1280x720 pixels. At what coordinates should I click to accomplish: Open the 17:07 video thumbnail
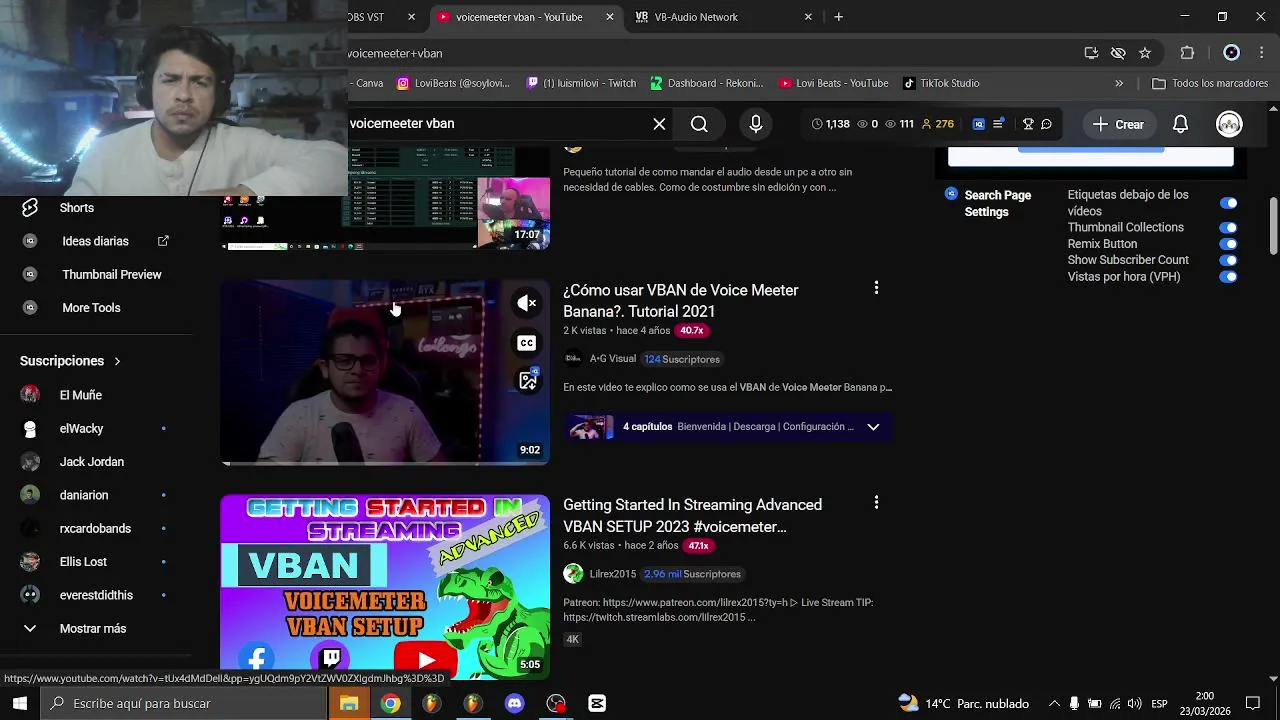pyautogui.click(x=385, y=198)
